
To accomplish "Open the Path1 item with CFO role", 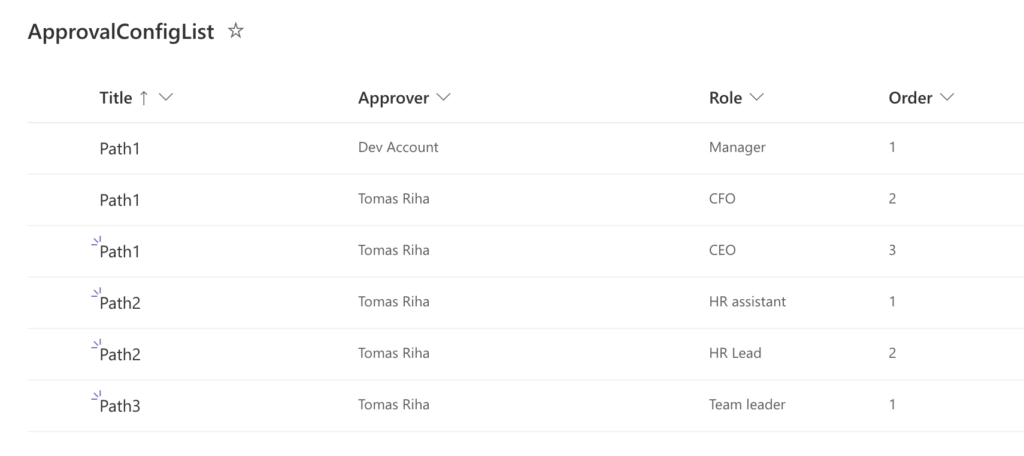I will click(120, 200).
